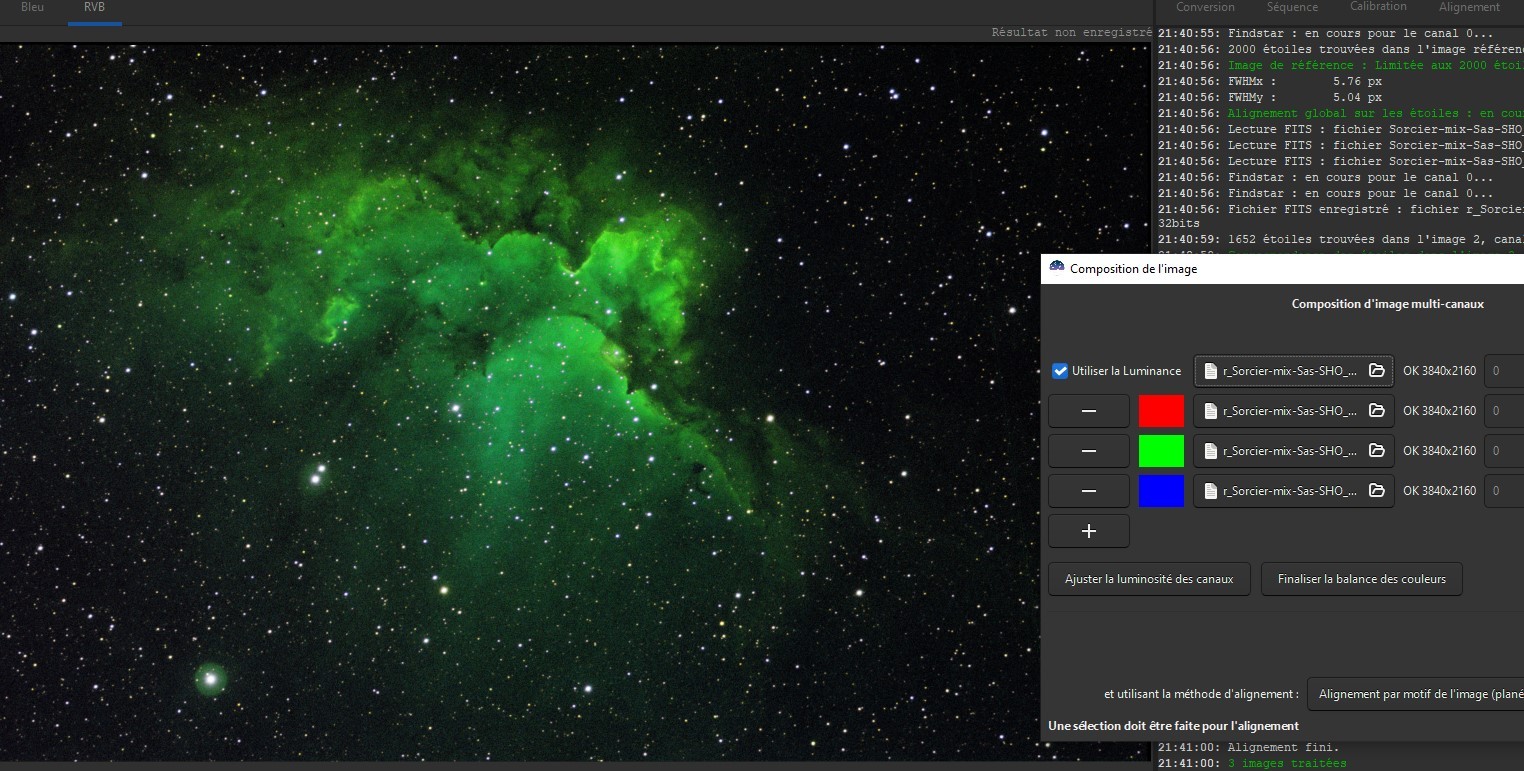
Task: Click Finaliser la balance des couleurs
Action: (1361, 579)
